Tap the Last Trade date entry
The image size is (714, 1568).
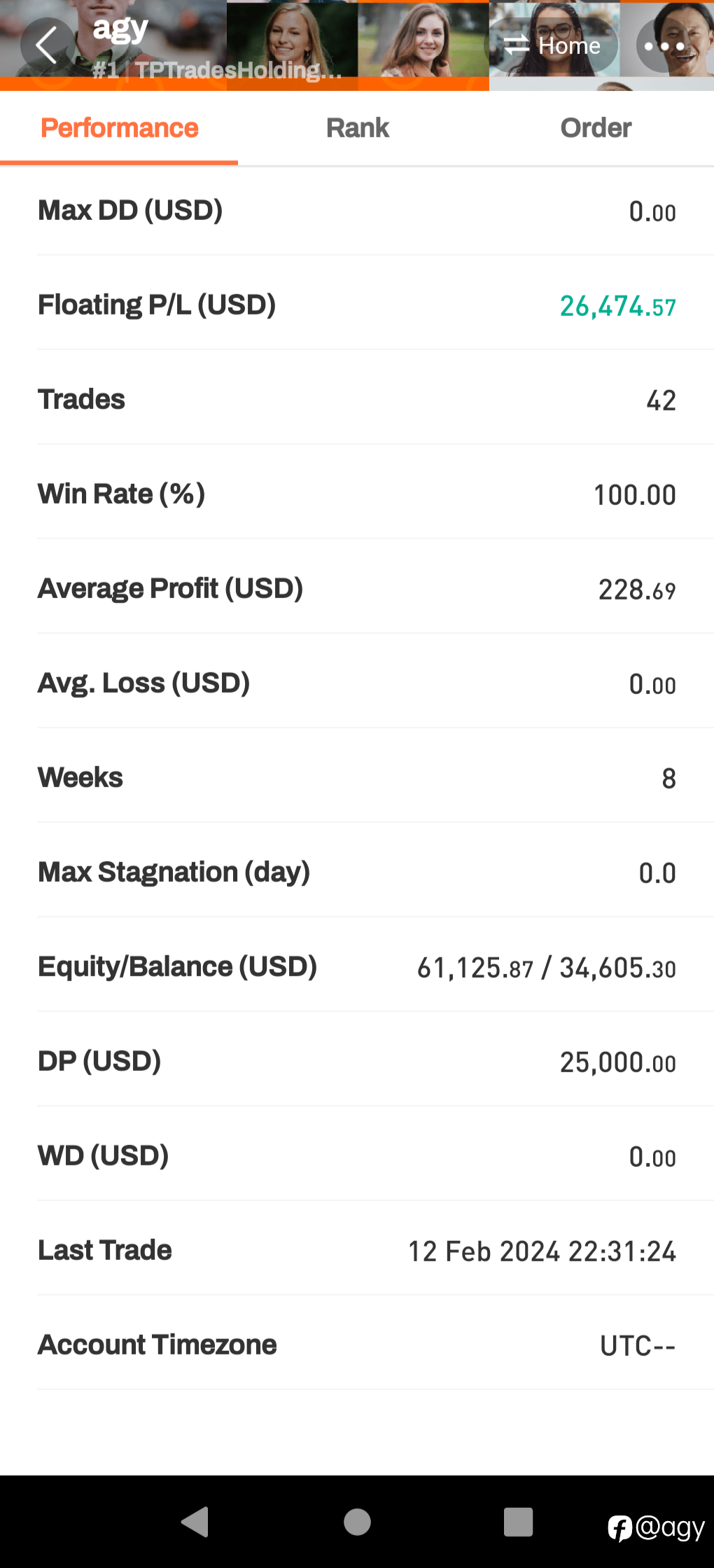click(x=542, y=1251)
